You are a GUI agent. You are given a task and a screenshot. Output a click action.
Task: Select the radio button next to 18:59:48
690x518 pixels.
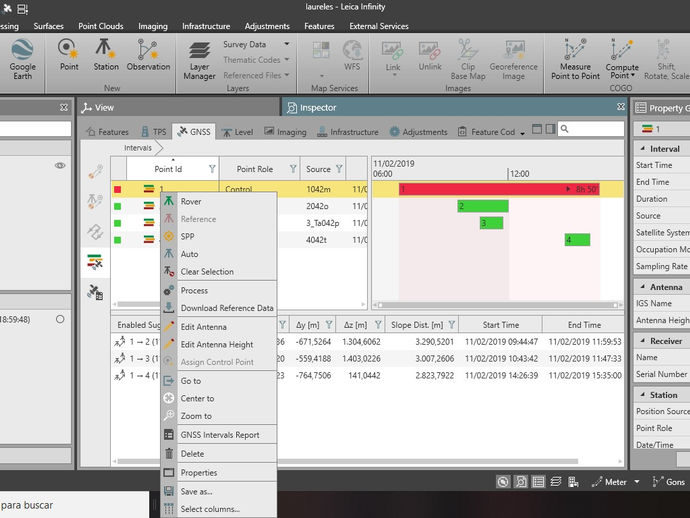point(60,319)
